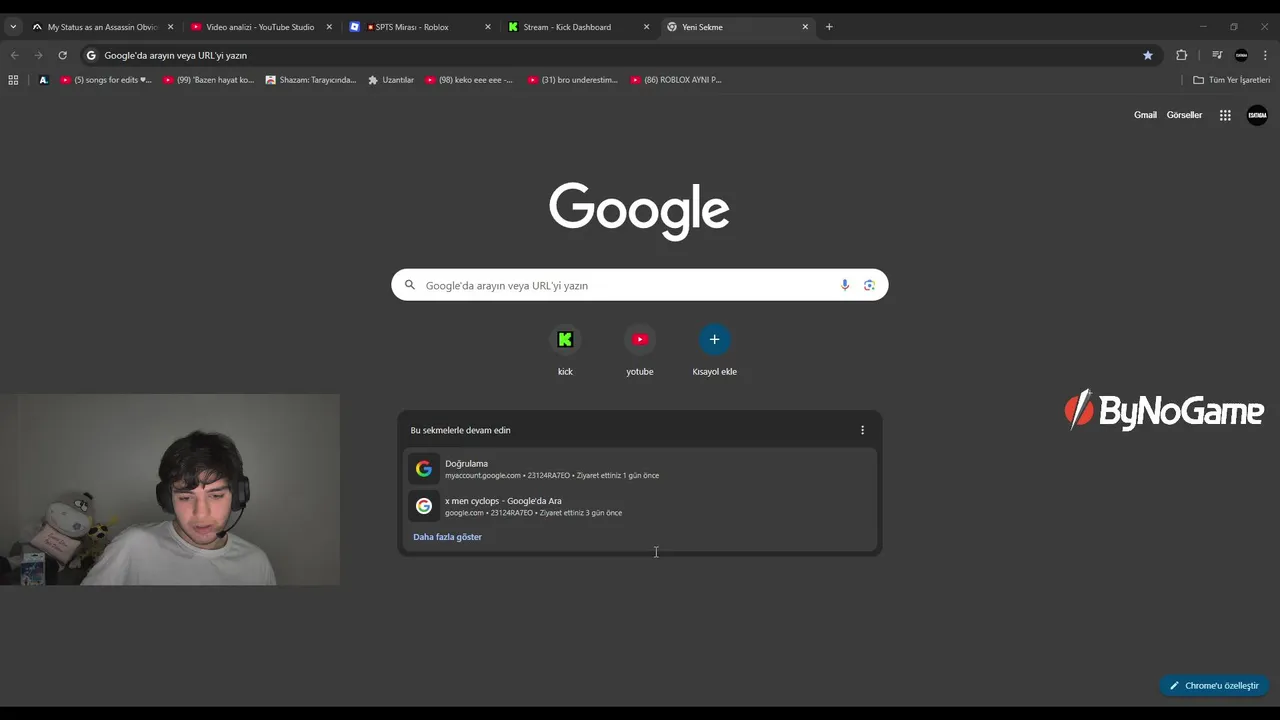The width and height of the screenshot is (1280, 720).
Task: Click Chrome'u özelleştir button
Action: (x=1214, y=686)
